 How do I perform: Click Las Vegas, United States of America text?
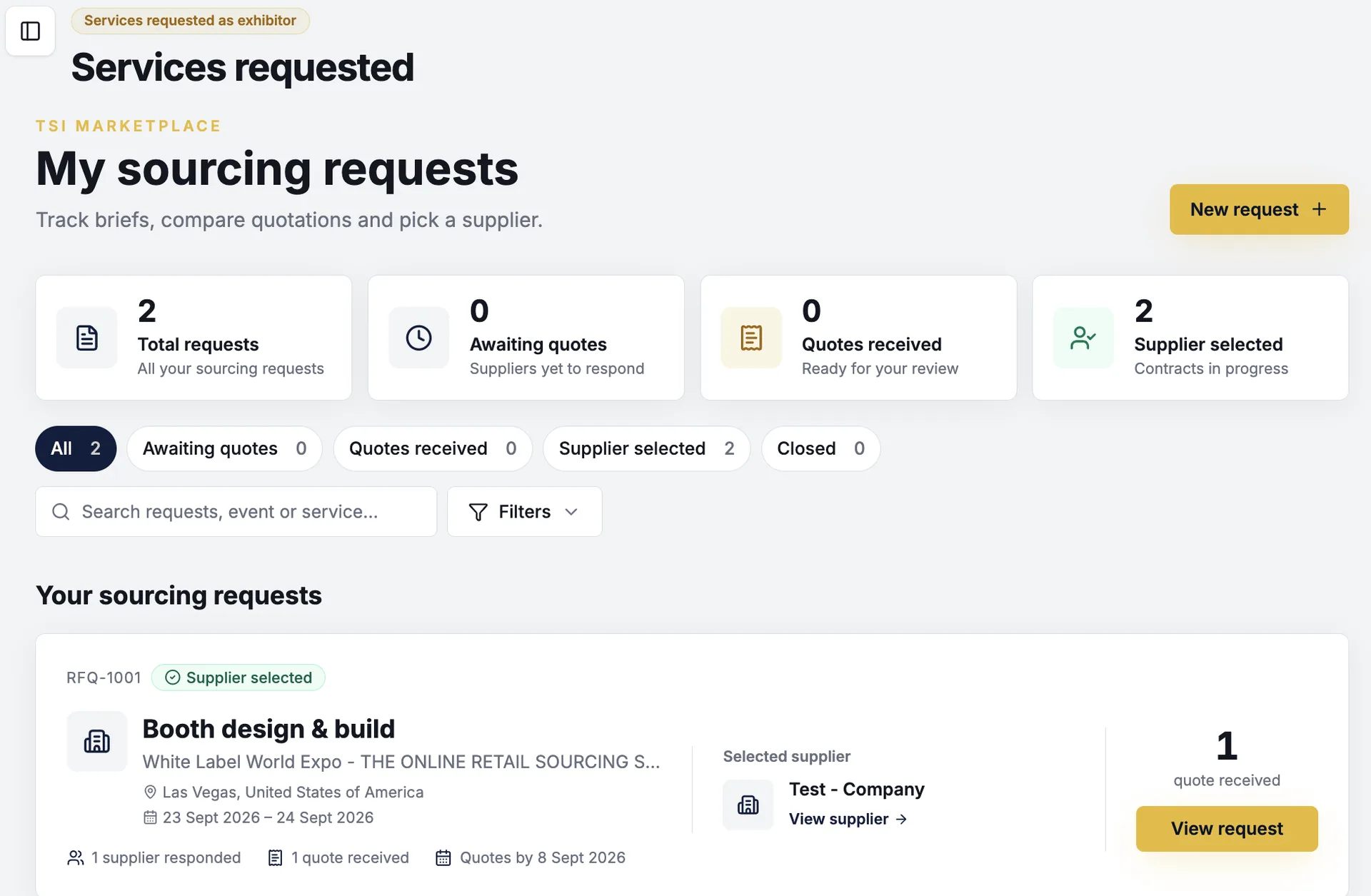[x=293, y=792]
